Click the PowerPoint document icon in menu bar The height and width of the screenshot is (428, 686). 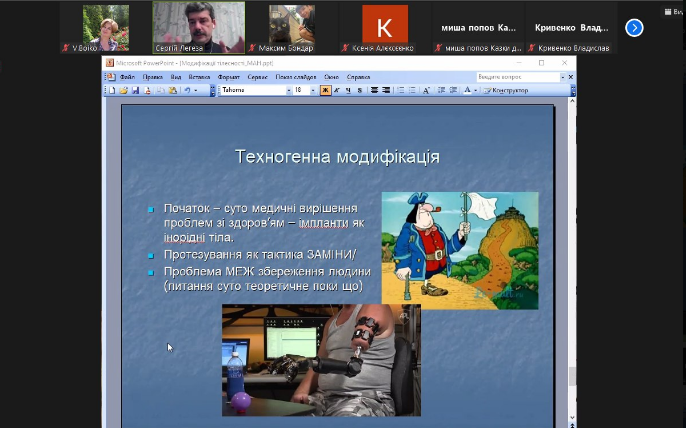pos(112,77)
